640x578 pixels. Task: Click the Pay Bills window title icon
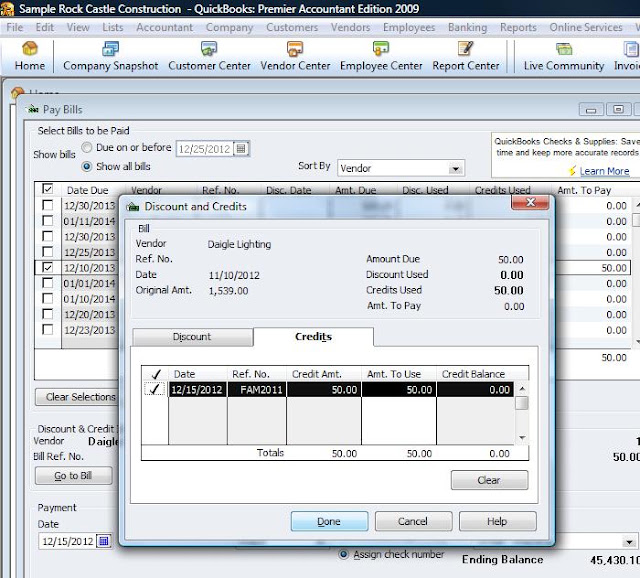[33, 109]
